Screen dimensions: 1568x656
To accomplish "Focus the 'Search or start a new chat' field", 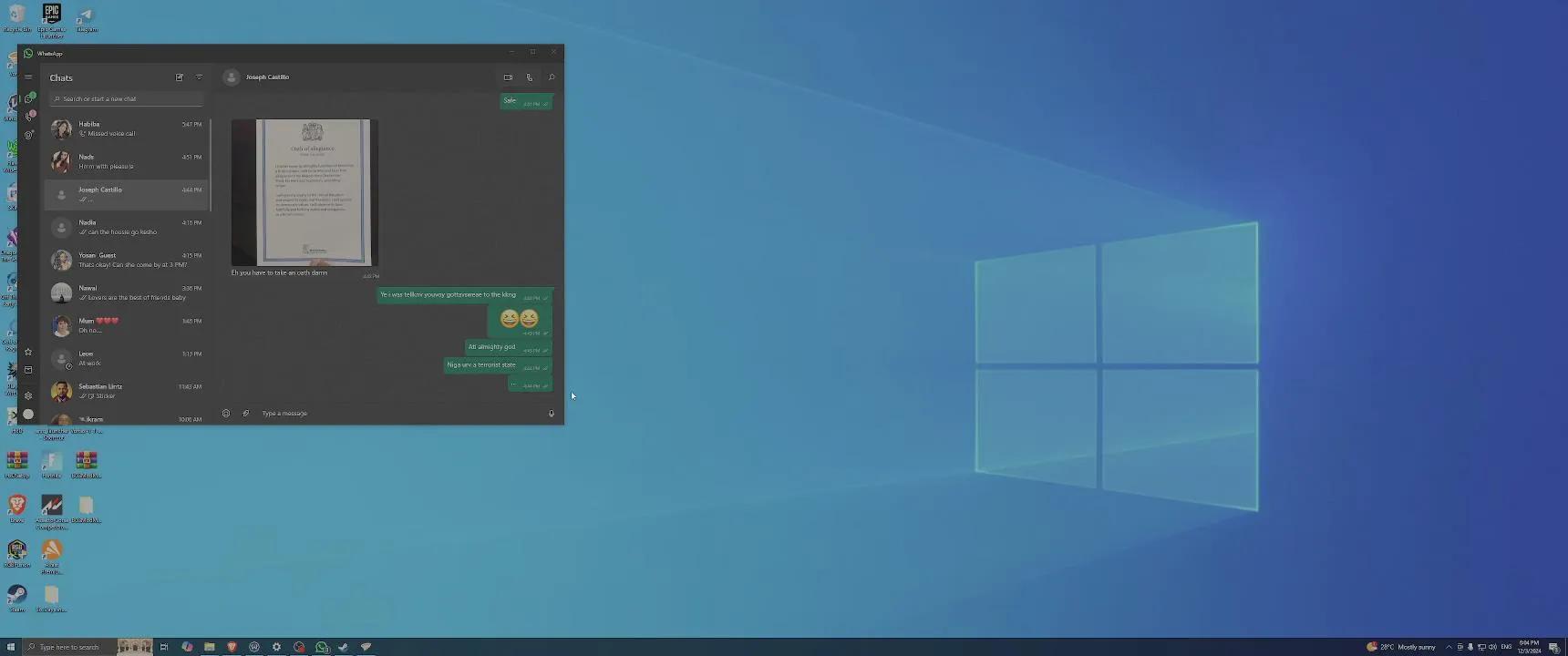I will click(127, 98).
